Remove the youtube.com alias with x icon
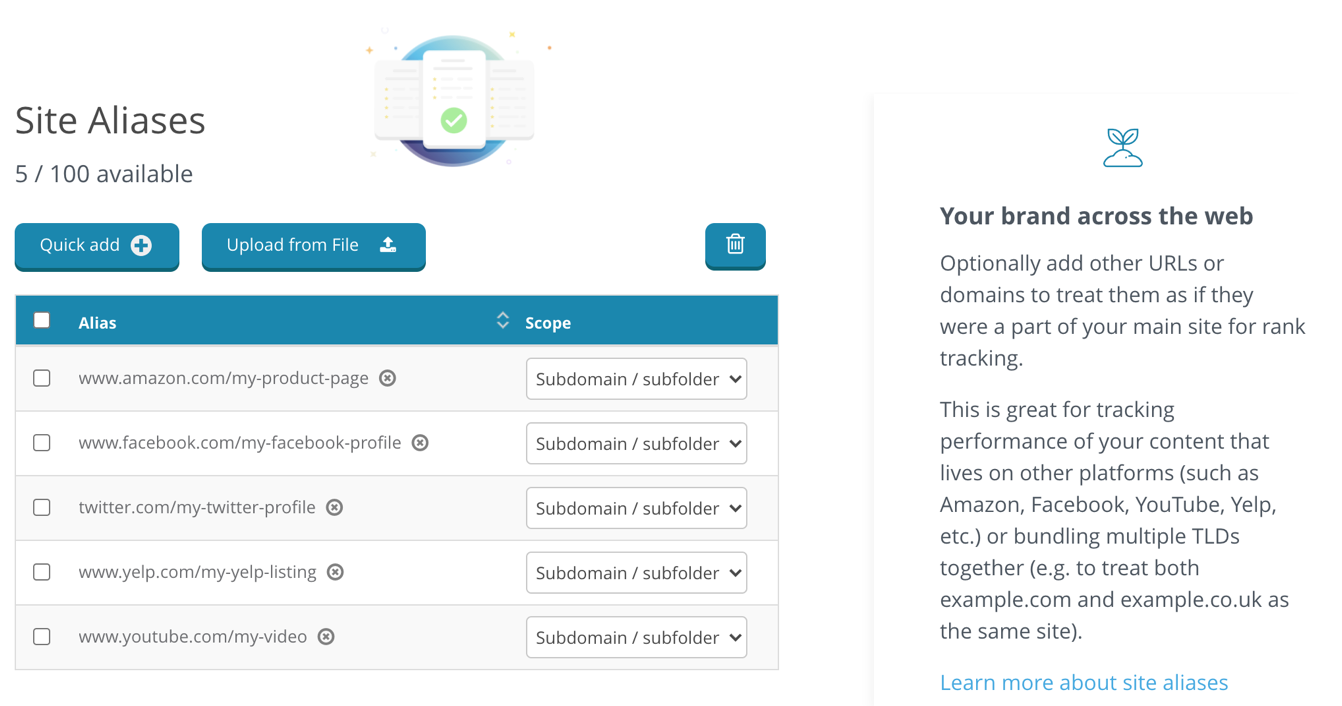 (326, 637)
